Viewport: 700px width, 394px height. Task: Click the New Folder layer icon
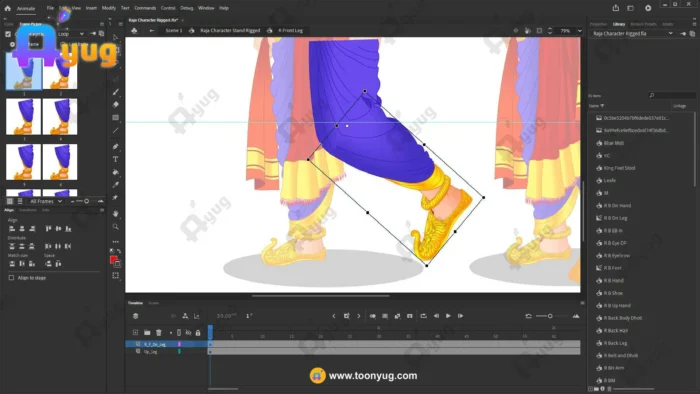[147, 332]
